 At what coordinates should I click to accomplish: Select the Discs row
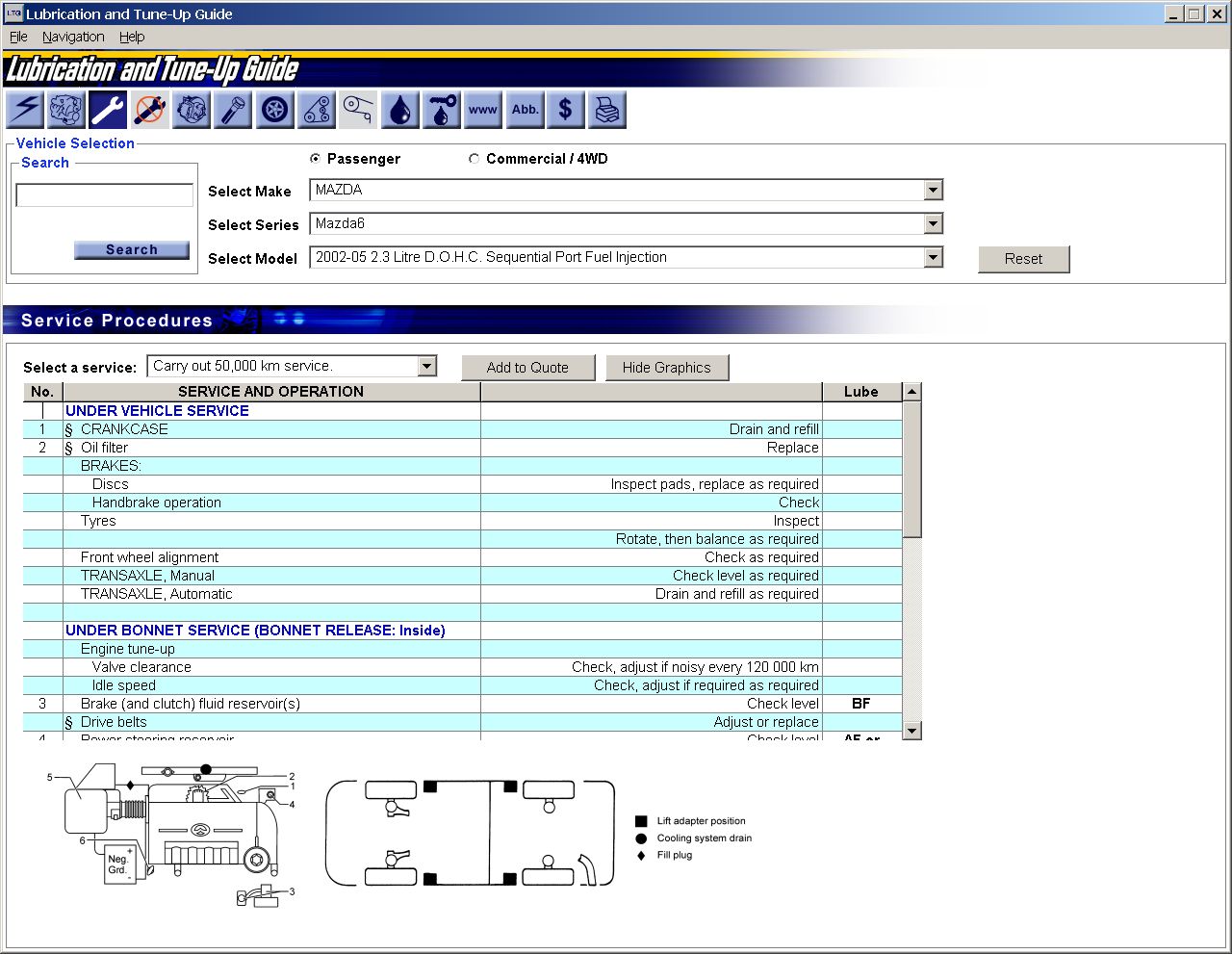click(463, 484)
